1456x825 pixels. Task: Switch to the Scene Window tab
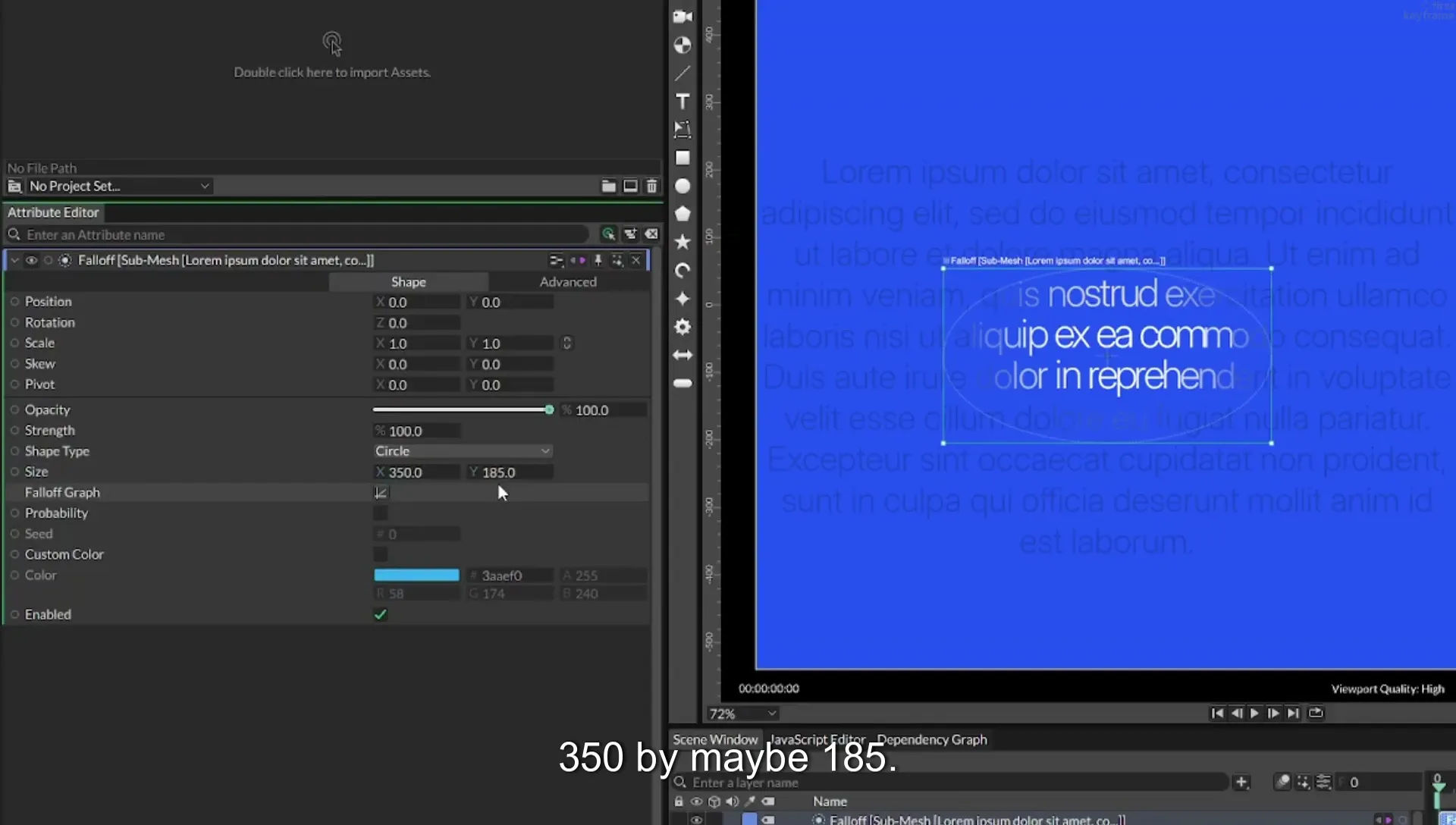coord(715,739)
